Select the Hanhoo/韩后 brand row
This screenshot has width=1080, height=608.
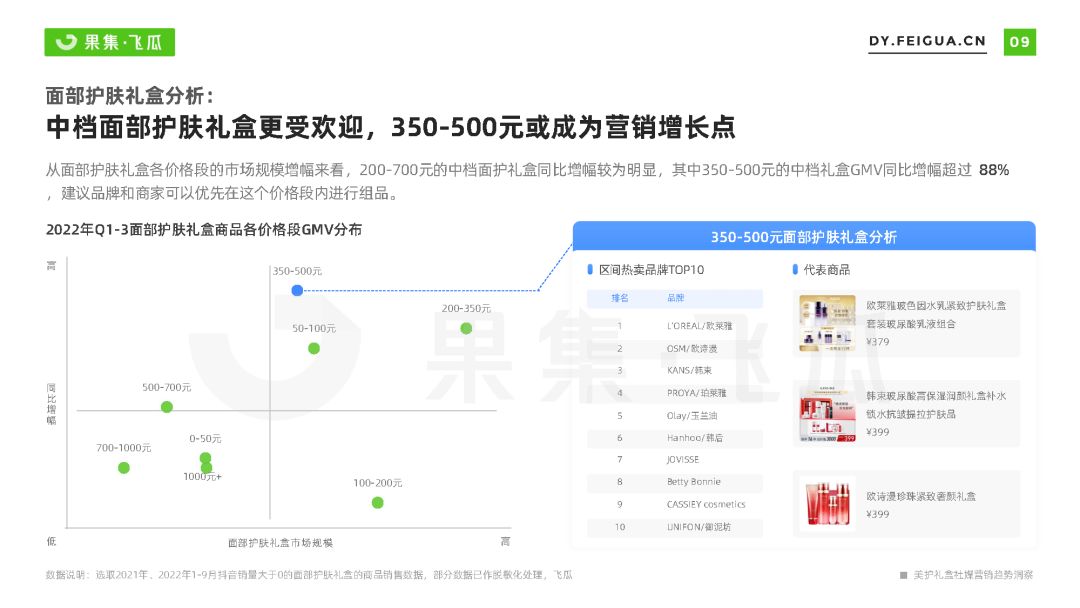[675, 438]
